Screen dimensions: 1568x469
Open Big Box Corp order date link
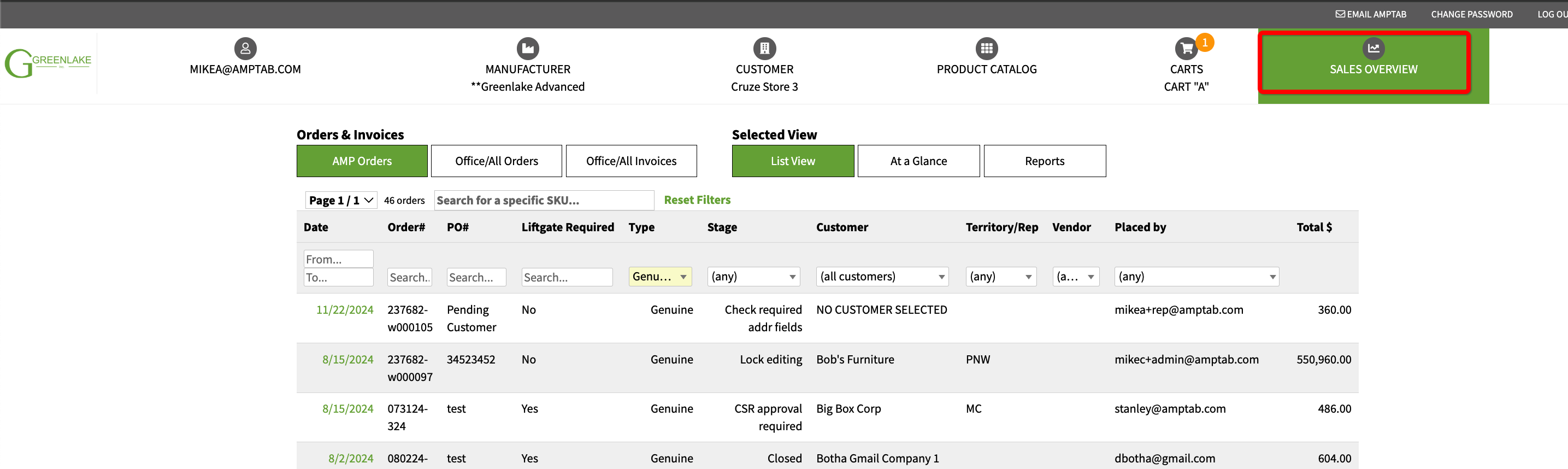[x=347, y=409]
